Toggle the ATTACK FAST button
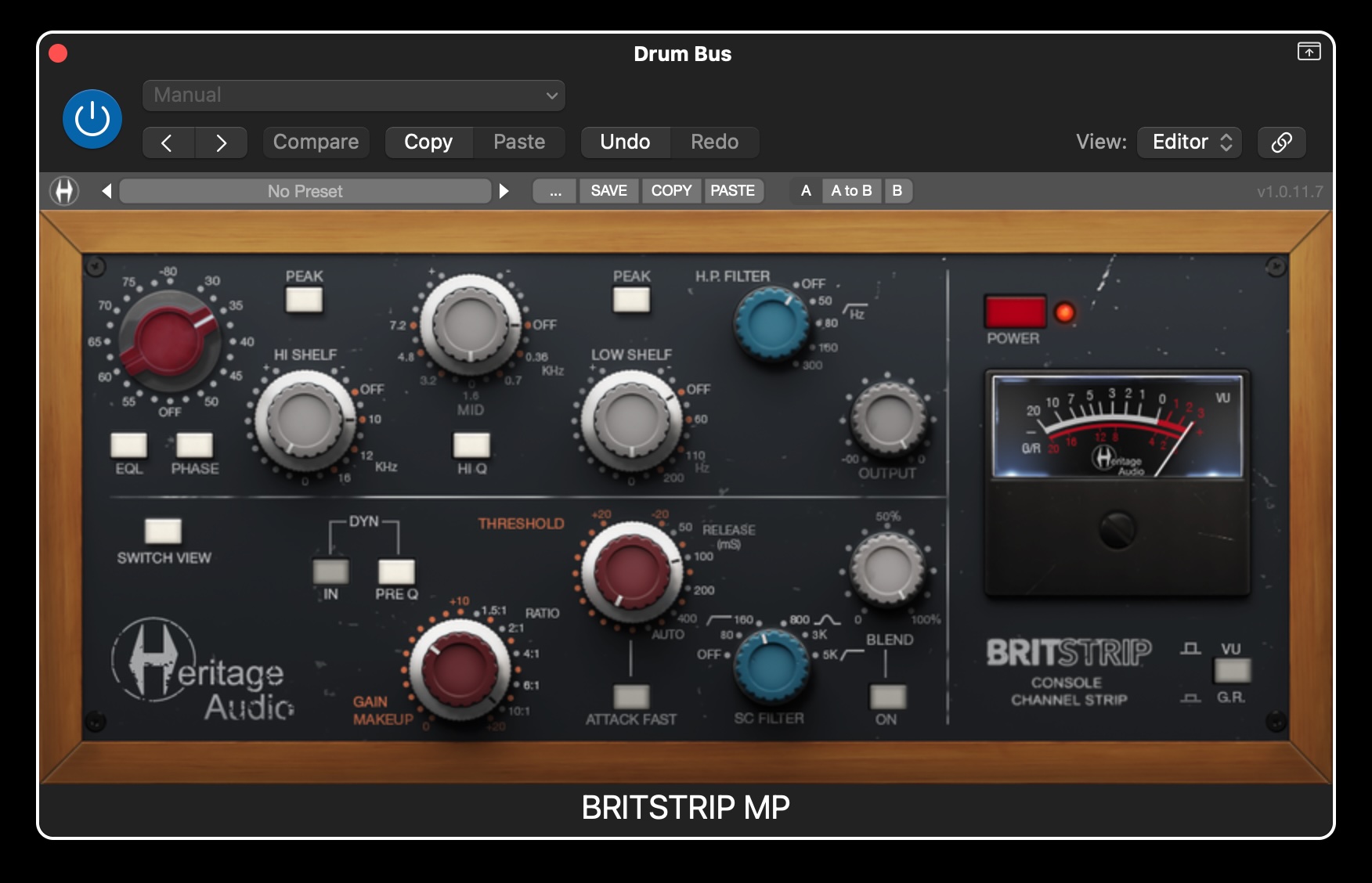 click(630, 695)
